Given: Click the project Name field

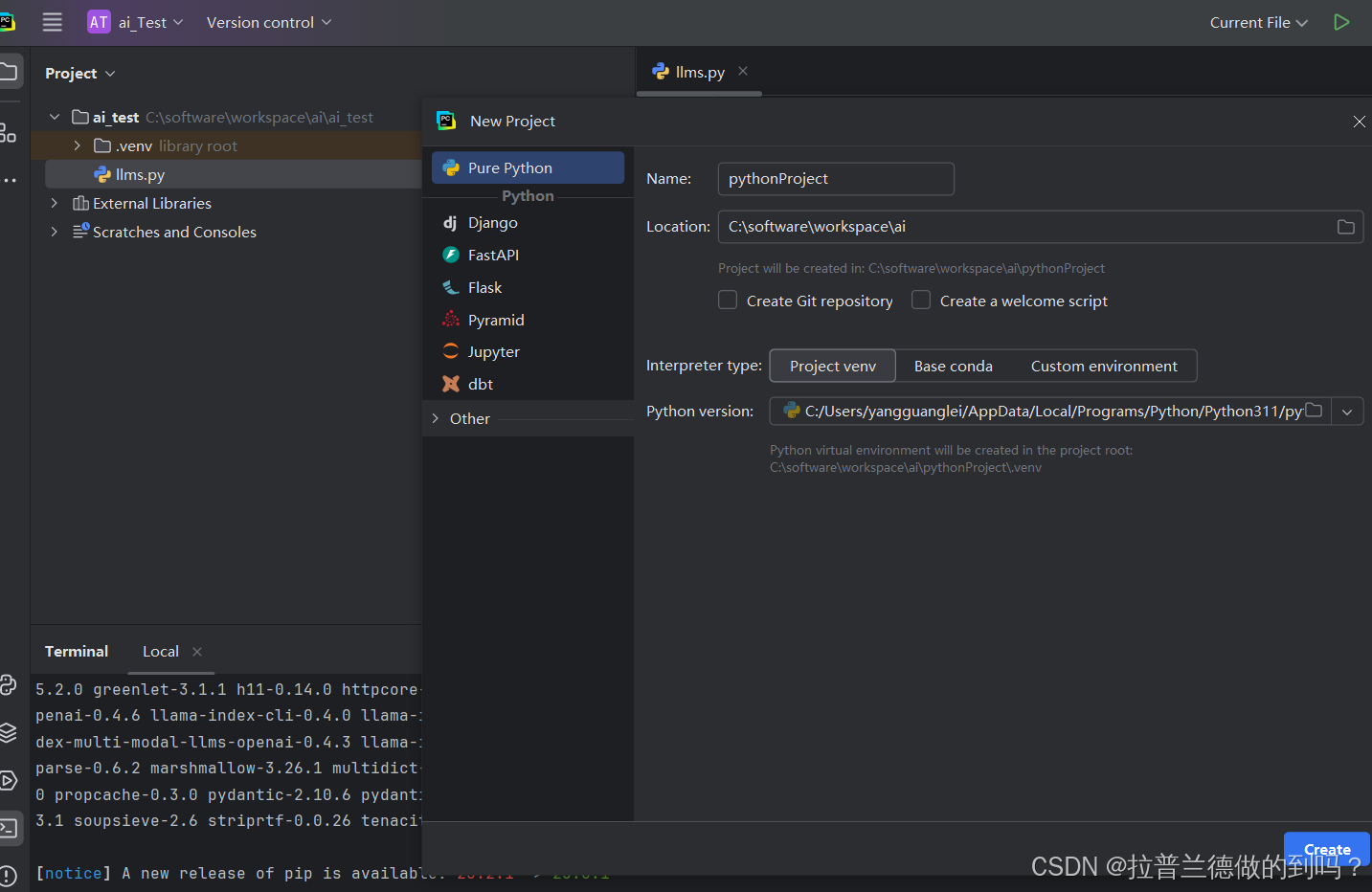Looking at the screenshot, I should click(836, 179).
